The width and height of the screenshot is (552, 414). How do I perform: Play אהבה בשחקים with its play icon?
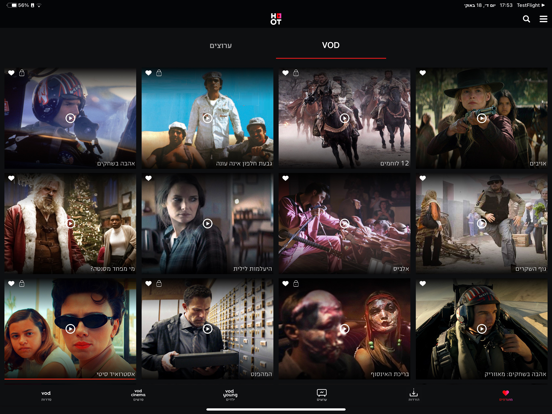(70, 118)
